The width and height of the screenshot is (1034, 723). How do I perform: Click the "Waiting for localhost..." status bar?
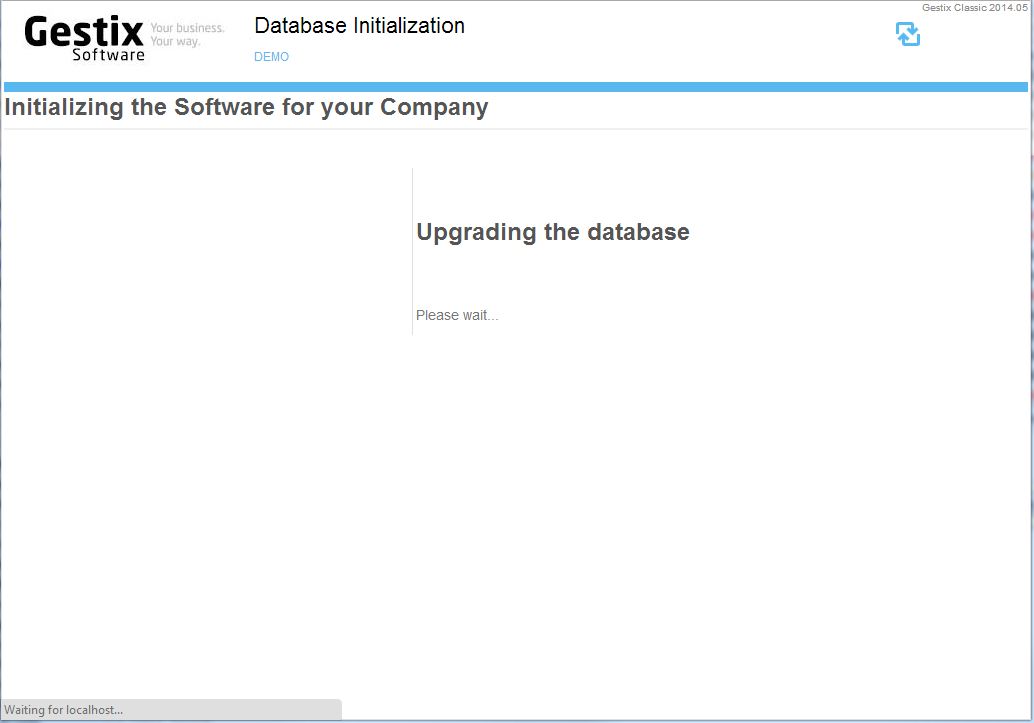[171, 710]
